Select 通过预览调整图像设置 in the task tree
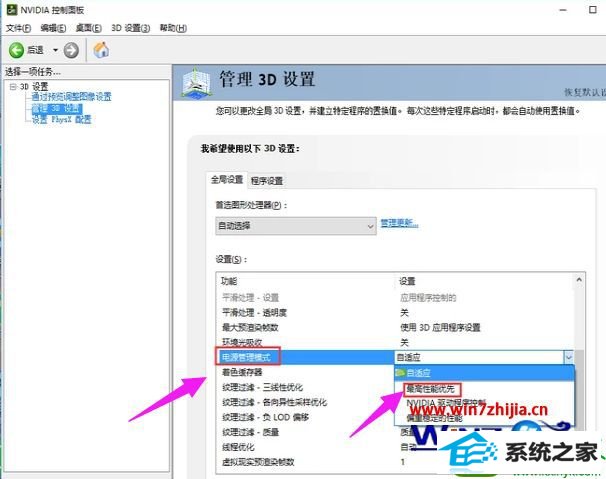 click(x=71, y=96)
